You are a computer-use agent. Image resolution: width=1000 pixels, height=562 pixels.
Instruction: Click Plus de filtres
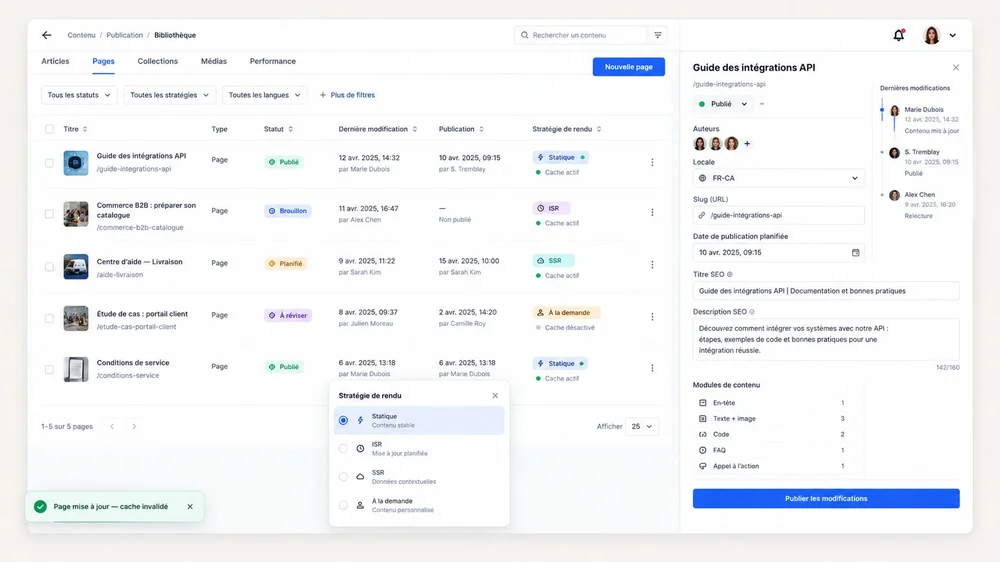[x=348, y=95]
